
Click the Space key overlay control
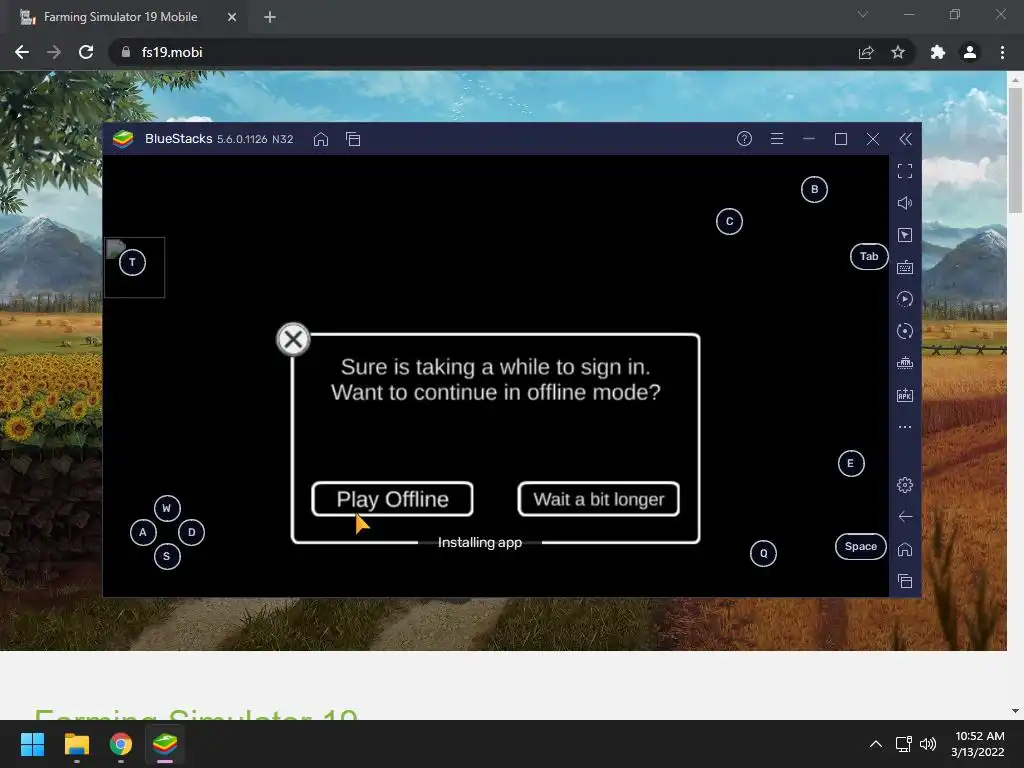pos(861,547)
